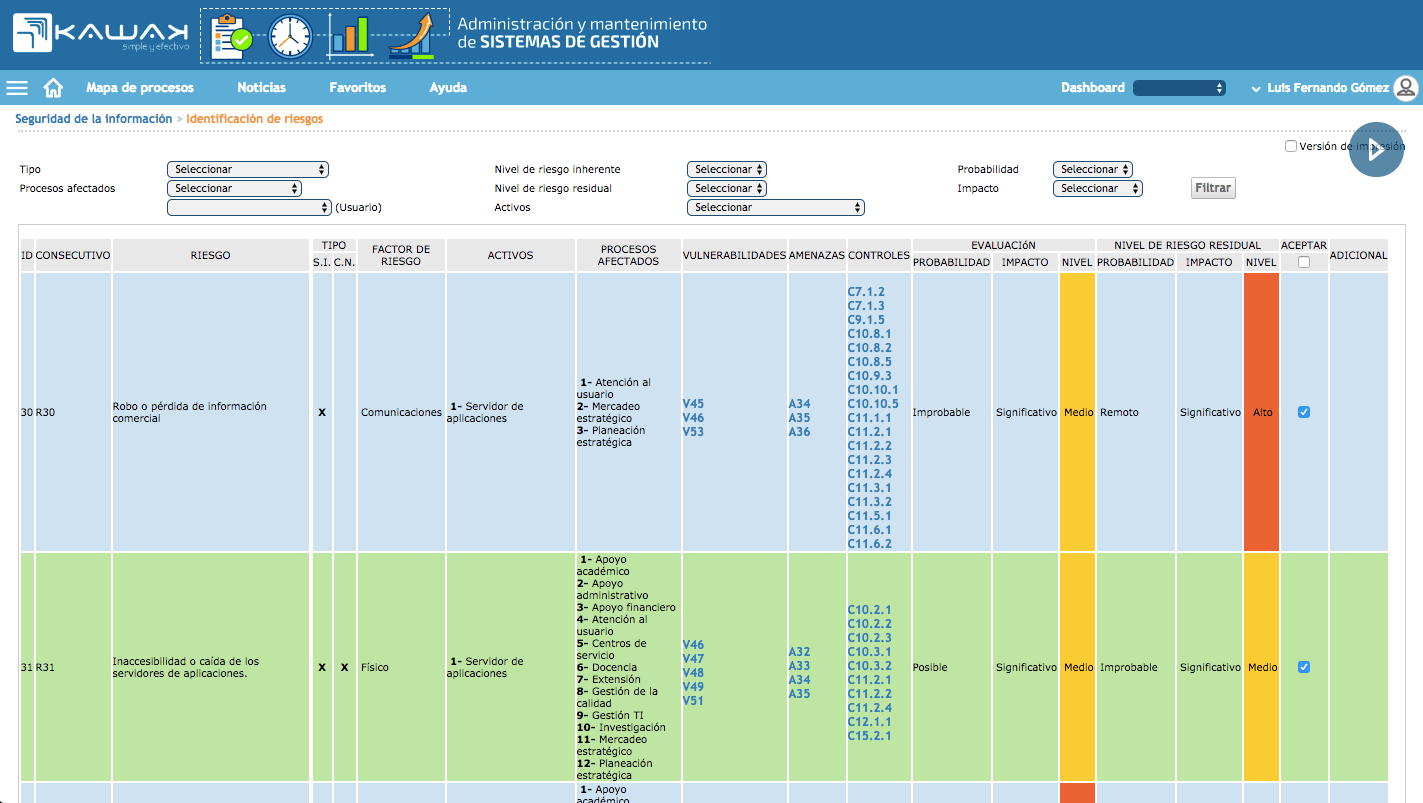Viewport: 1423px width, 803px height.
Task: Click the orange Alto residual level cell
Action: pyautogui.click(x=1262, y=412)
